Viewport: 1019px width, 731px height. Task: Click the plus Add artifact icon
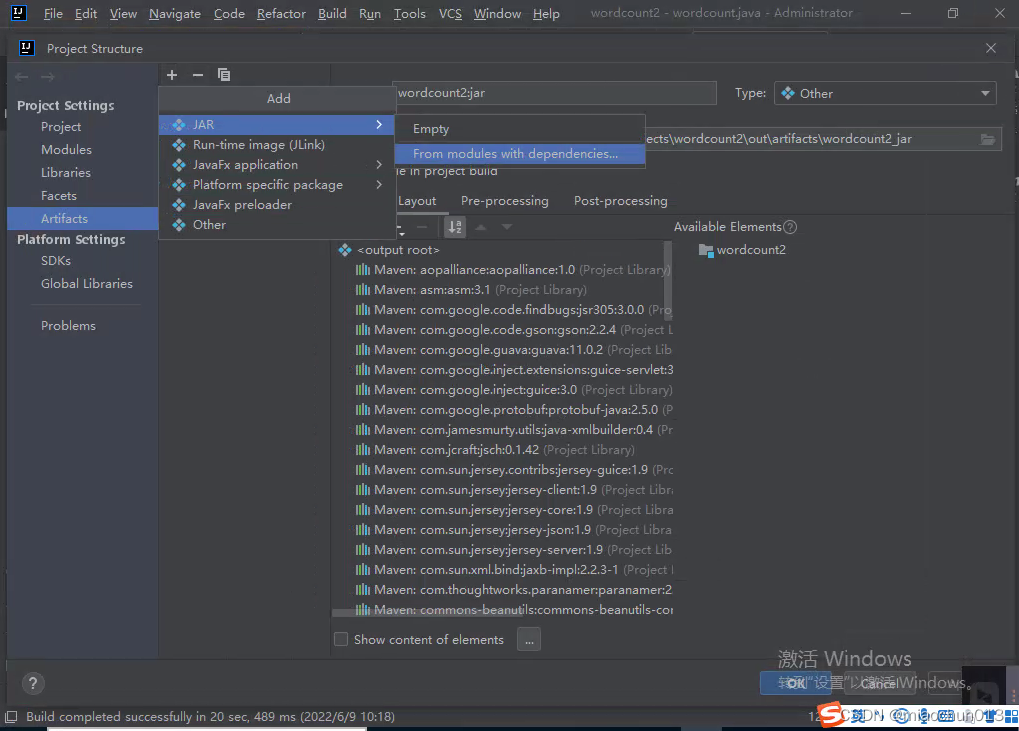172,75
